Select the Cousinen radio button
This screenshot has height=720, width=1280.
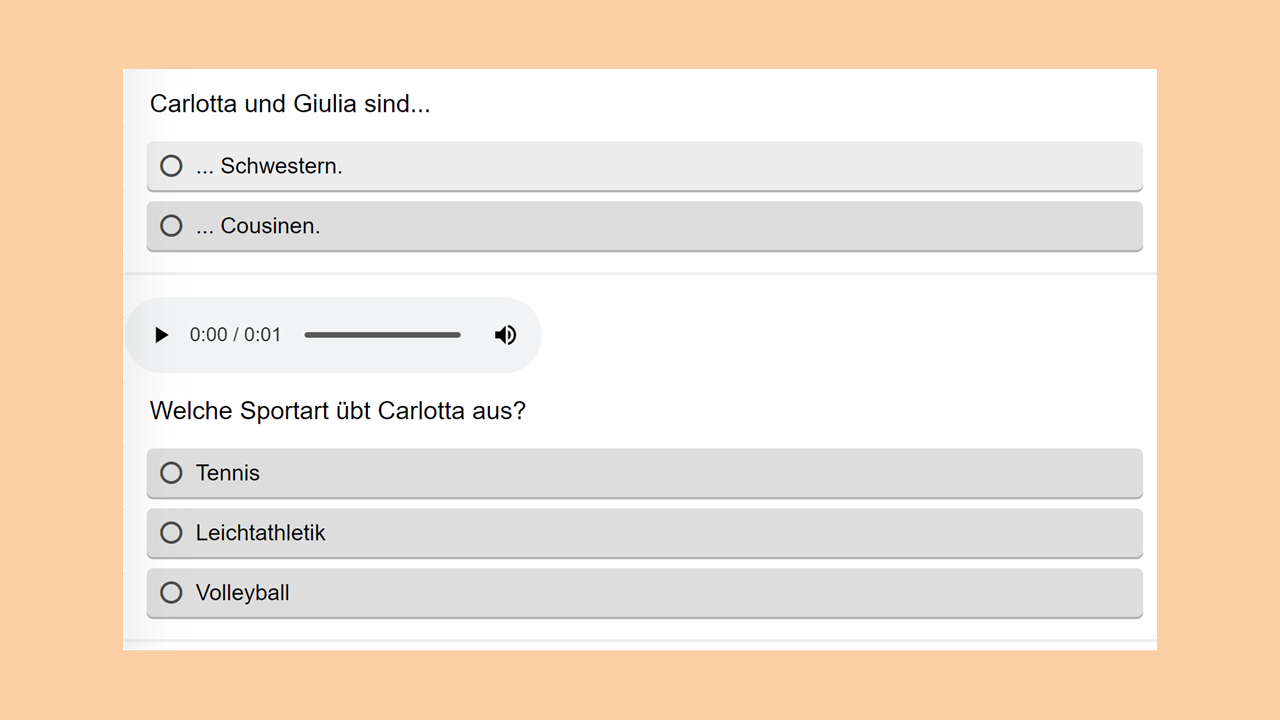click(x=171, y=226)
